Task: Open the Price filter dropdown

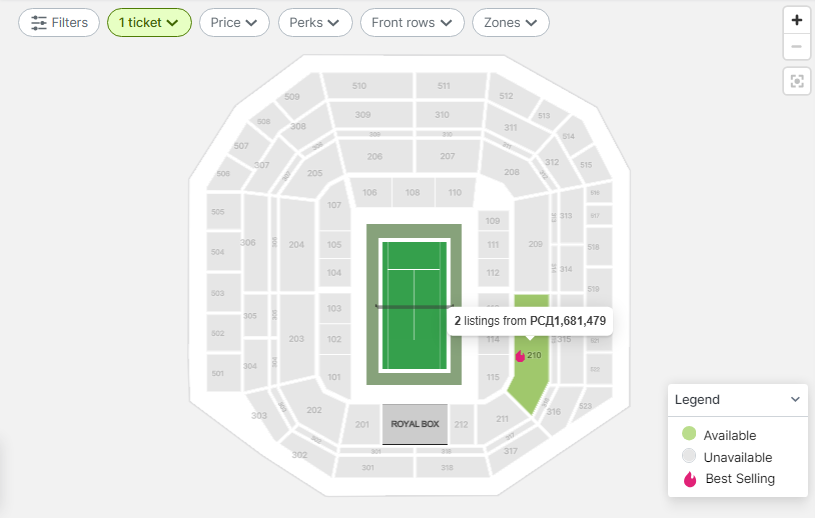Action: [234, 22]
